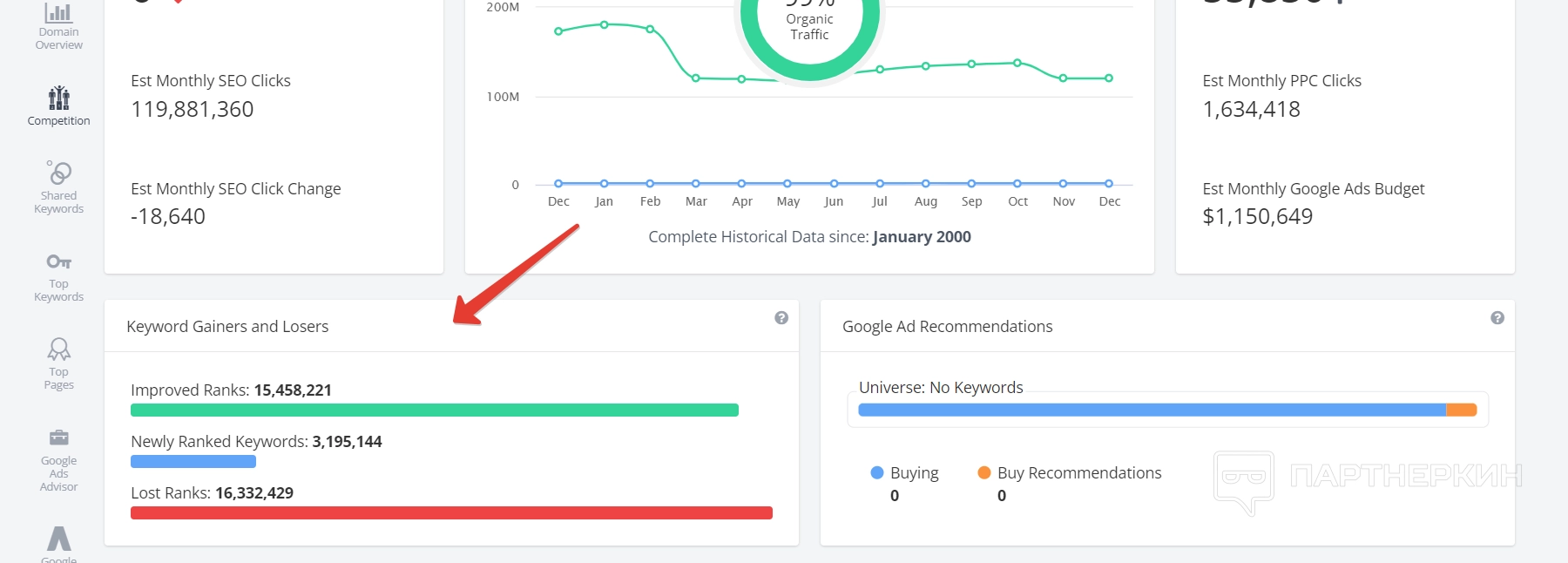Click the orange segment of the Universe bar
1568x563 pixels.
1461,410
